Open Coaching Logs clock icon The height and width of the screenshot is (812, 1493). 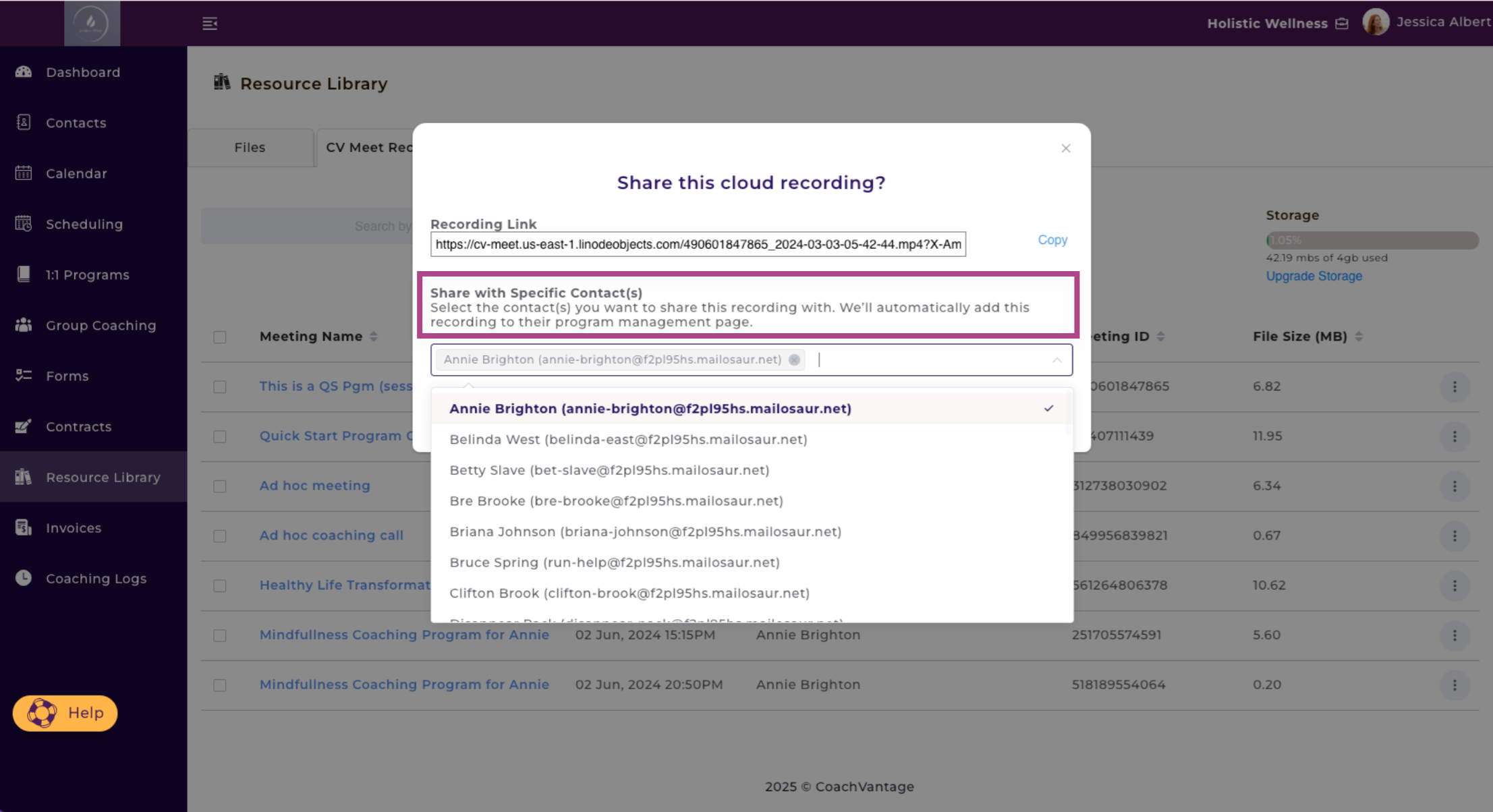click(24, 578)
